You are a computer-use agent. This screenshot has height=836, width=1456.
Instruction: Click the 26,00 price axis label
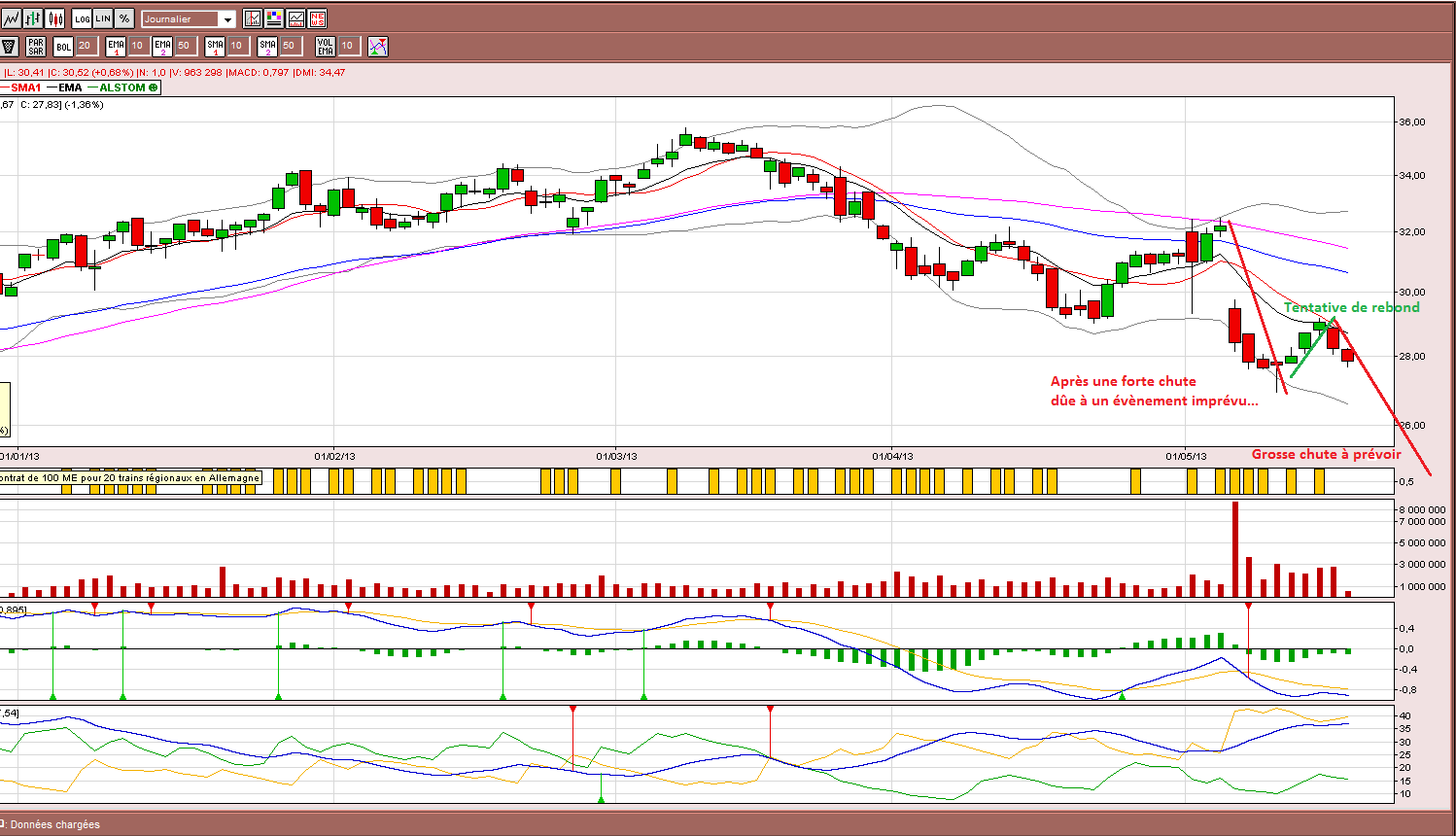(1412, 426)
